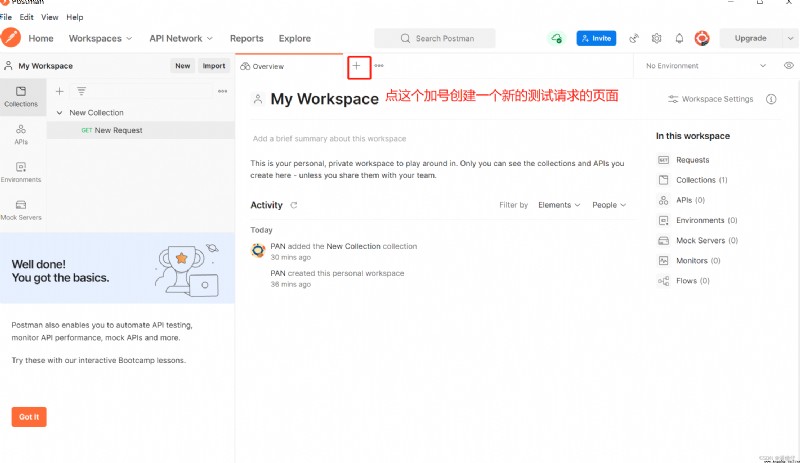The image size is (800, 463).
Task: Click the My Workspace title
Action: click(324, 99)
